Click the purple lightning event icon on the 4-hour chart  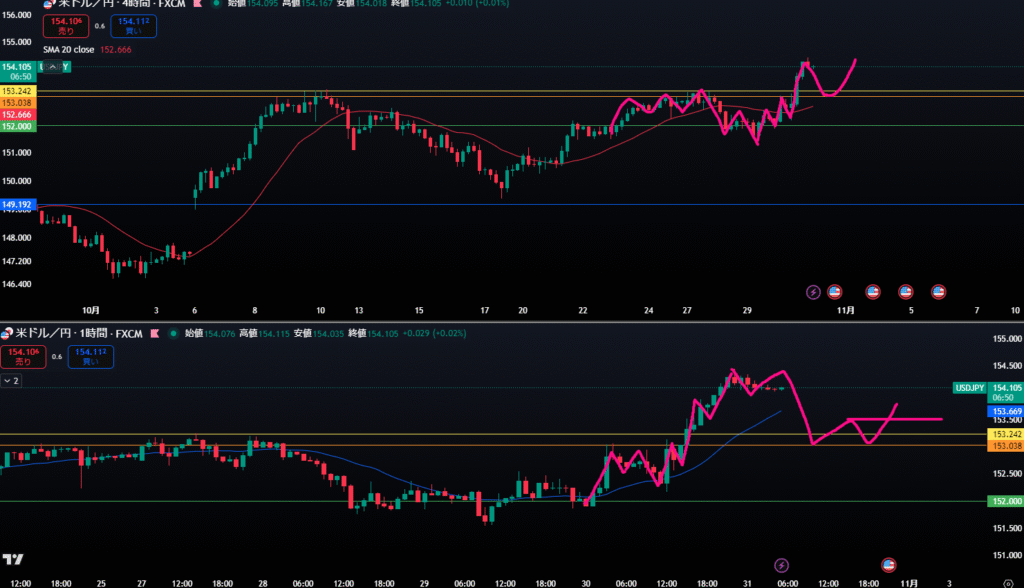813,292
